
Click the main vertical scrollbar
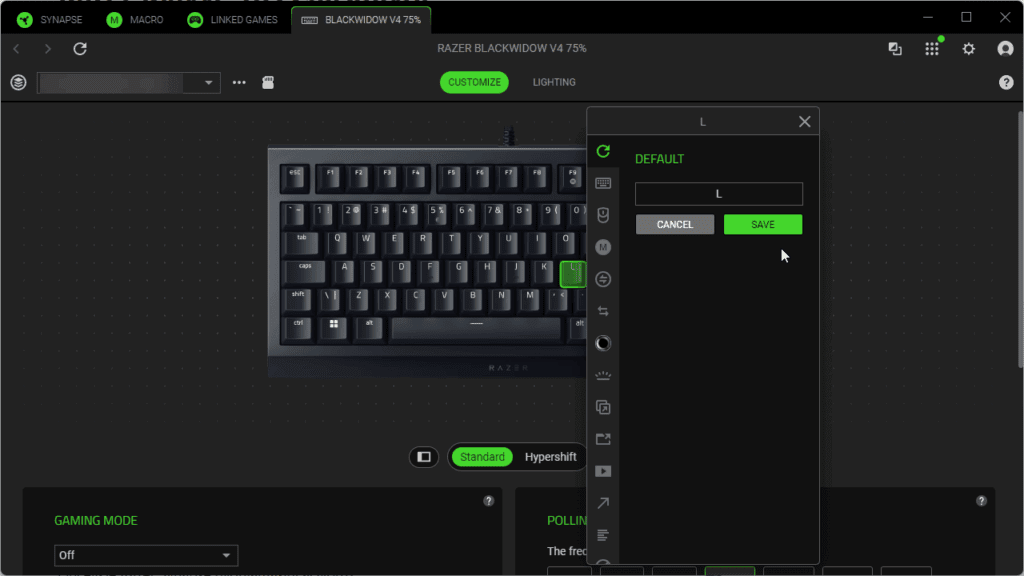tap(1019, 239)
